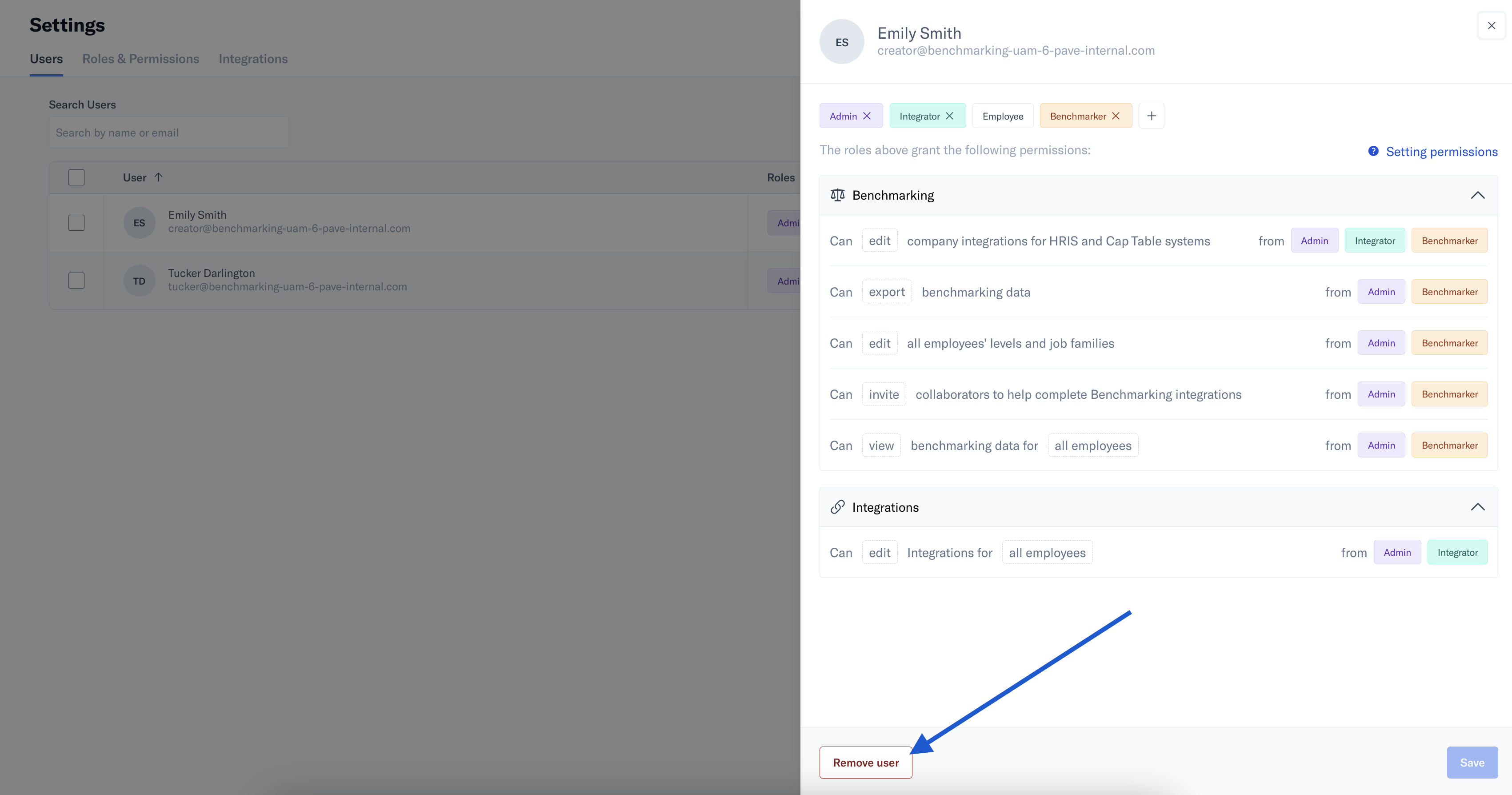
Task: Remove the Admin role tag
Action: tap(866, 116)
